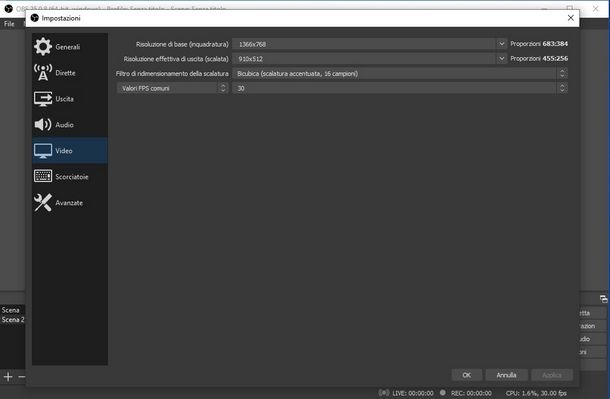The image size is (610, 399).
Task: Click the Video monitor icon
Action: [x=43, y=151]
